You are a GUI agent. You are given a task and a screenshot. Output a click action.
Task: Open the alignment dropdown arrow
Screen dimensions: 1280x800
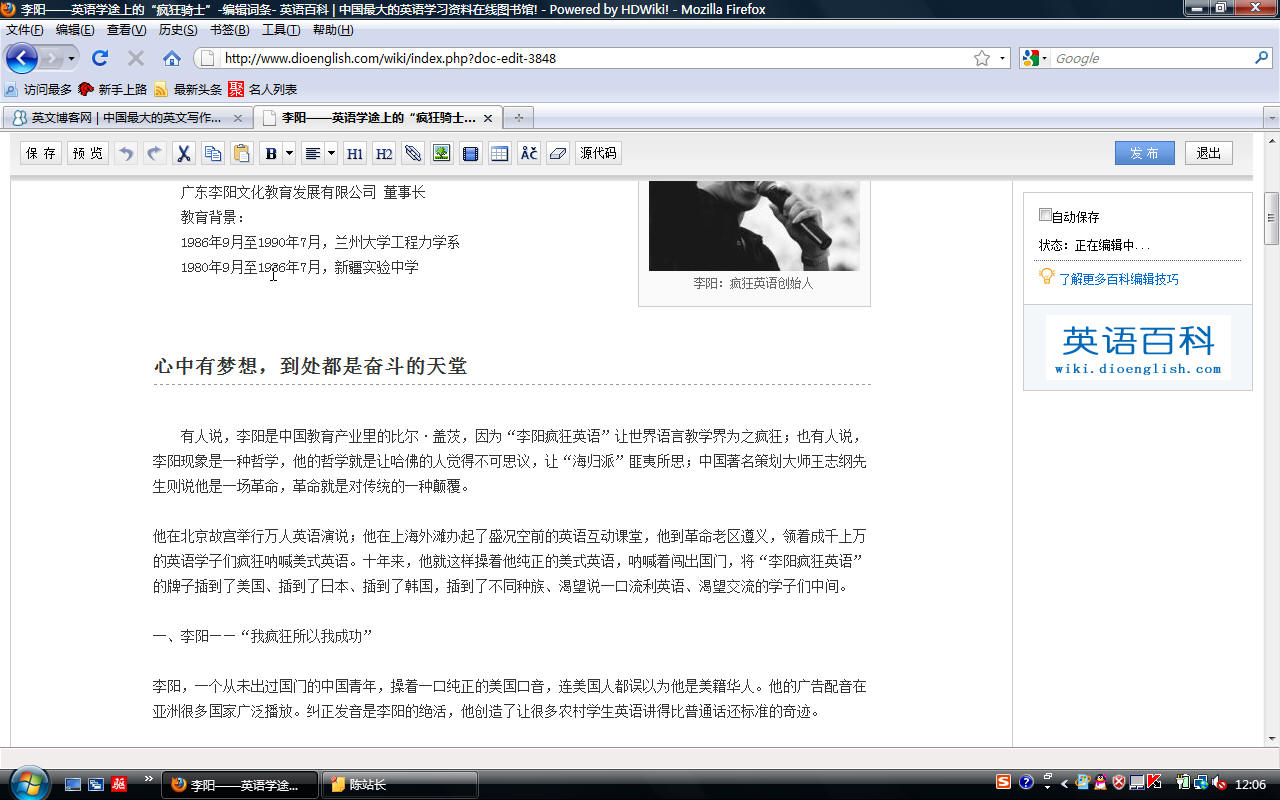click(331, 153)
